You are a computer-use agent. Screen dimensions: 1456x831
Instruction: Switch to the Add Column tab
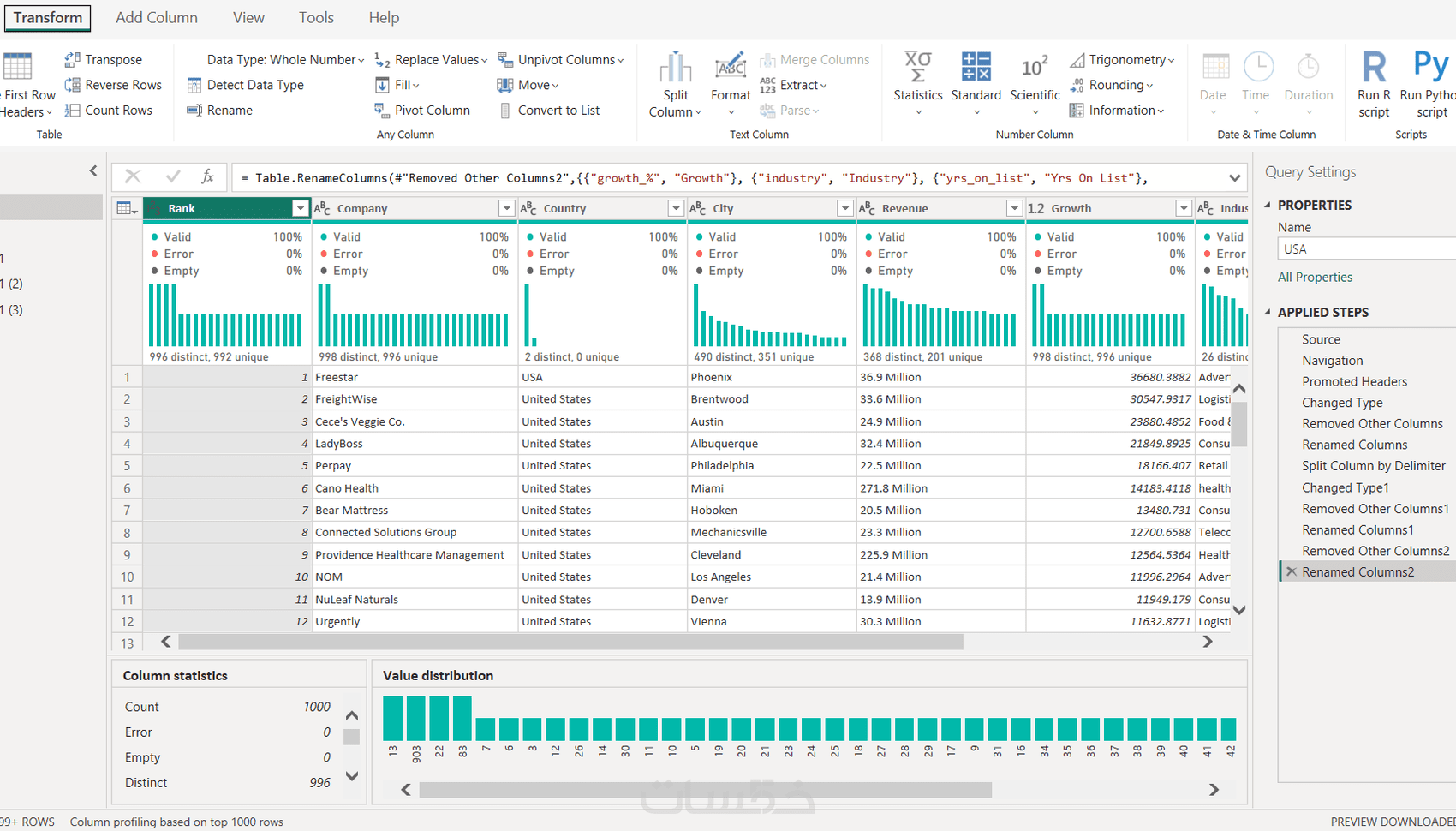pos(157,17)
